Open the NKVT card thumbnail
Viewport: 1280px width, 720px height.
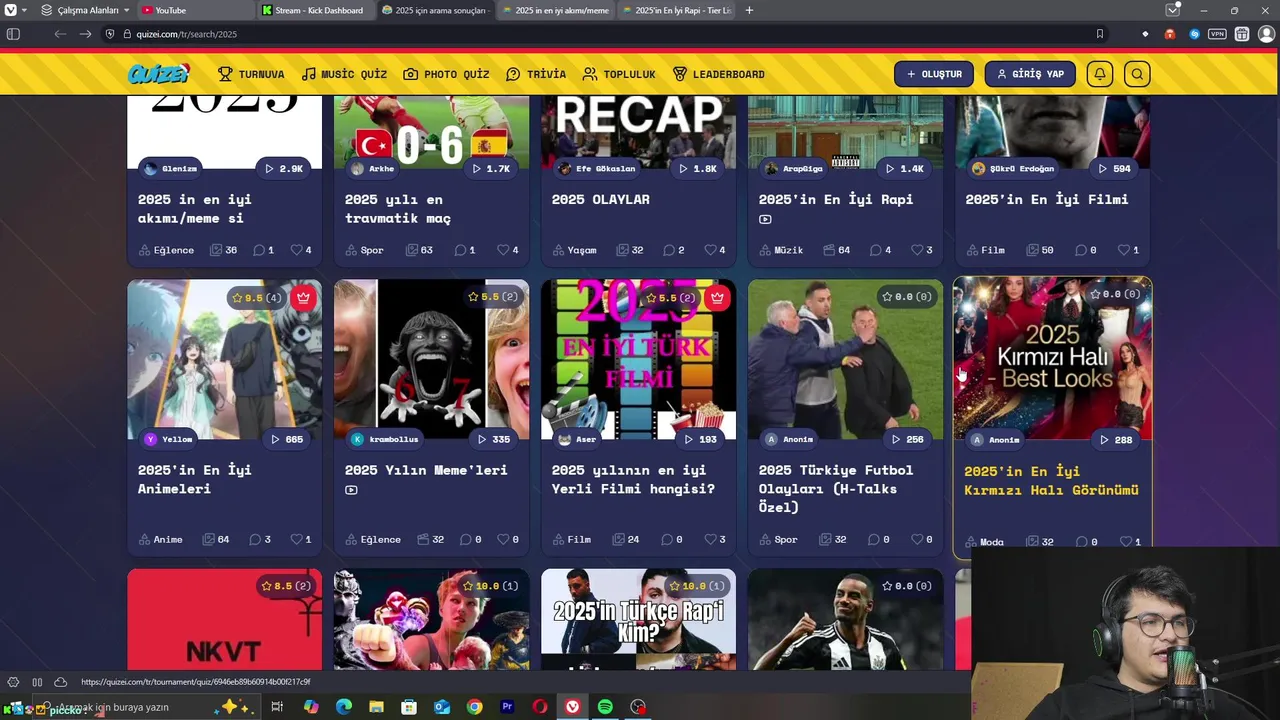coord(225,620)
